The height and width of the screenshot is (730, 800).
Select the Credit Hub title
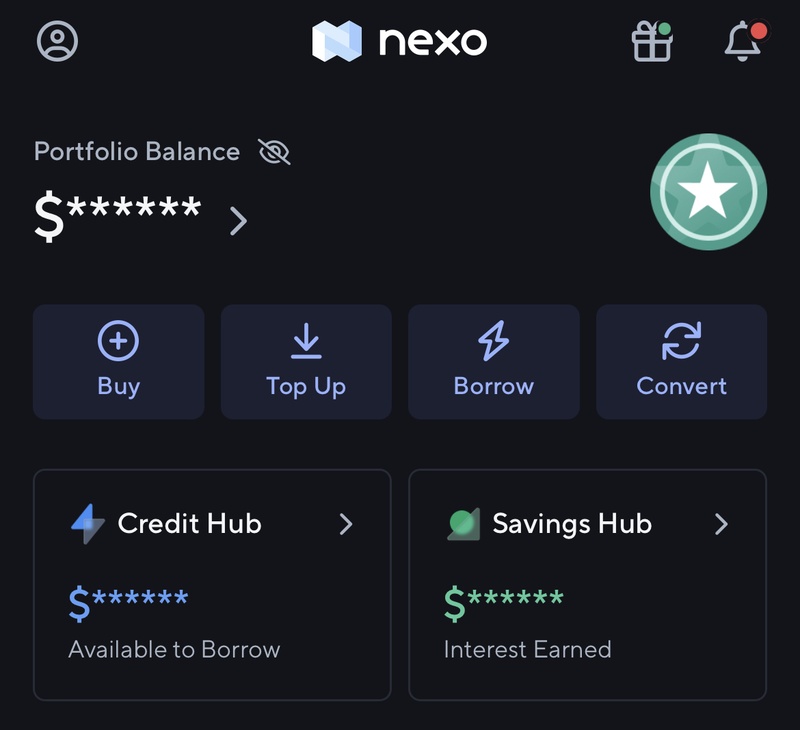pos(189,524)
